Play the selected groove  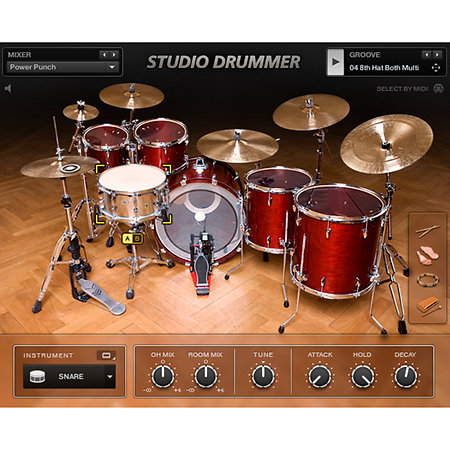(x=335, y=62)
